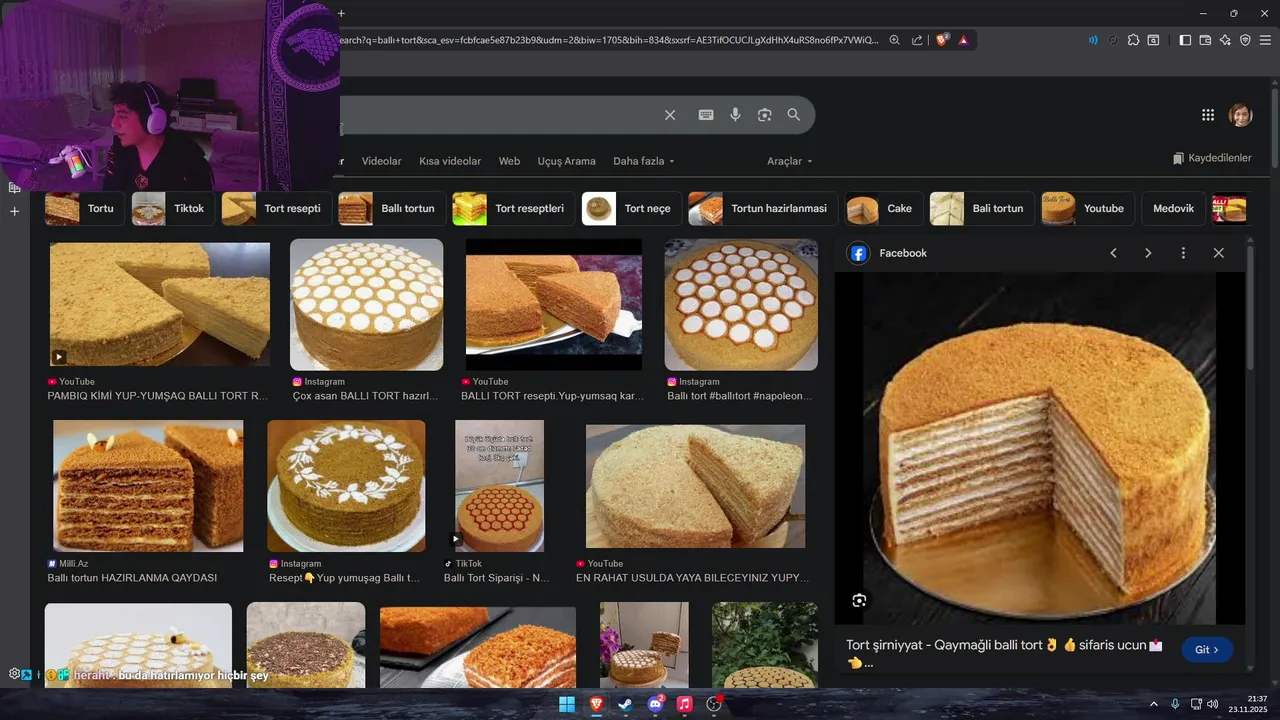Open the clock and date in taskbar

tap(1248, 704)
